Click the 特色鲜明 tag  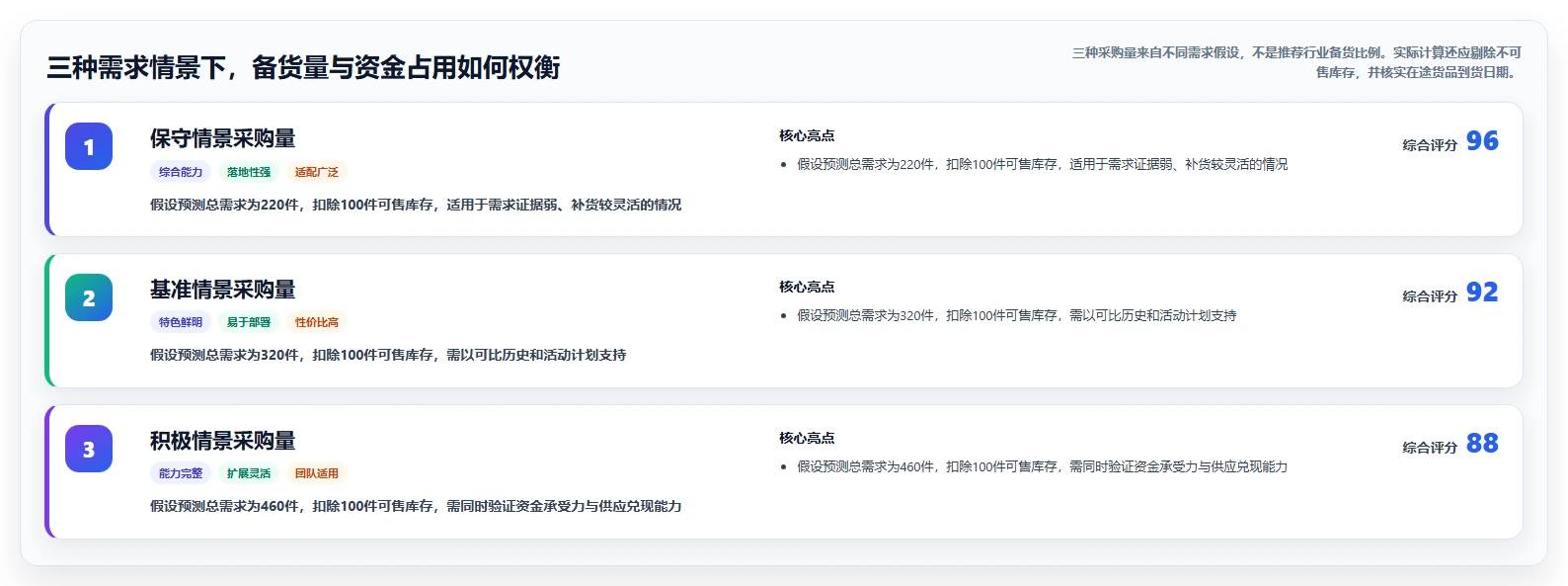(181, 322)
